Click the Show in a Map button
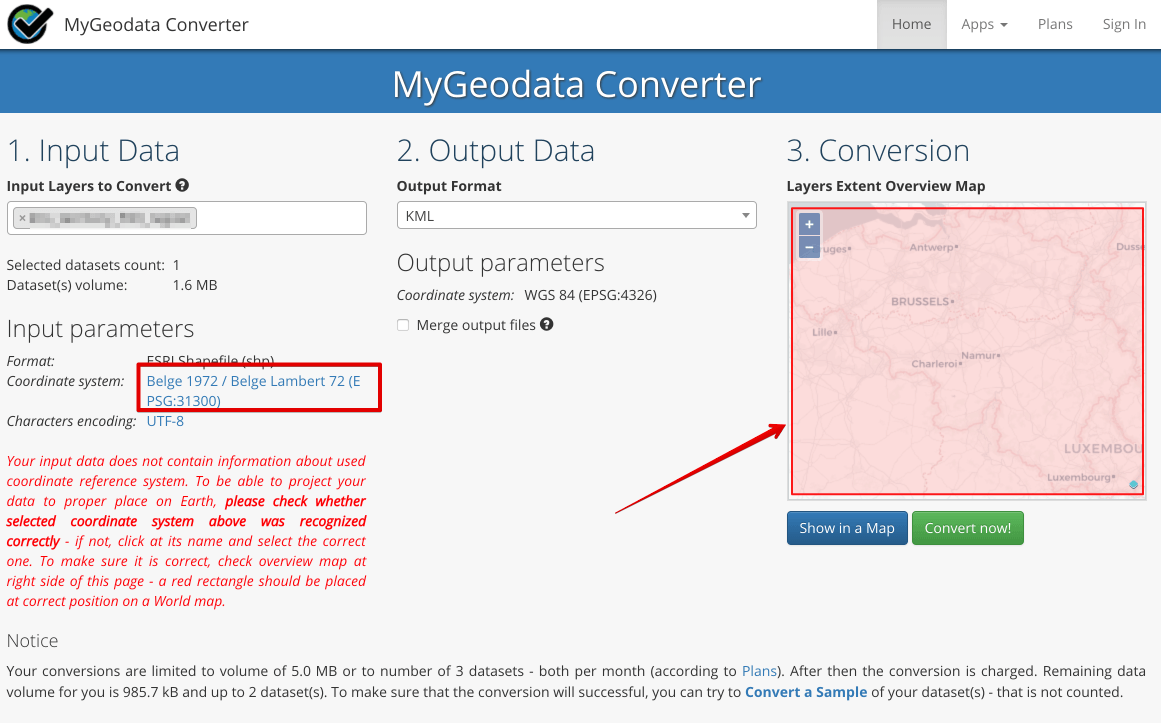This screenshot has height=723, width=1161. coord(846,528)
